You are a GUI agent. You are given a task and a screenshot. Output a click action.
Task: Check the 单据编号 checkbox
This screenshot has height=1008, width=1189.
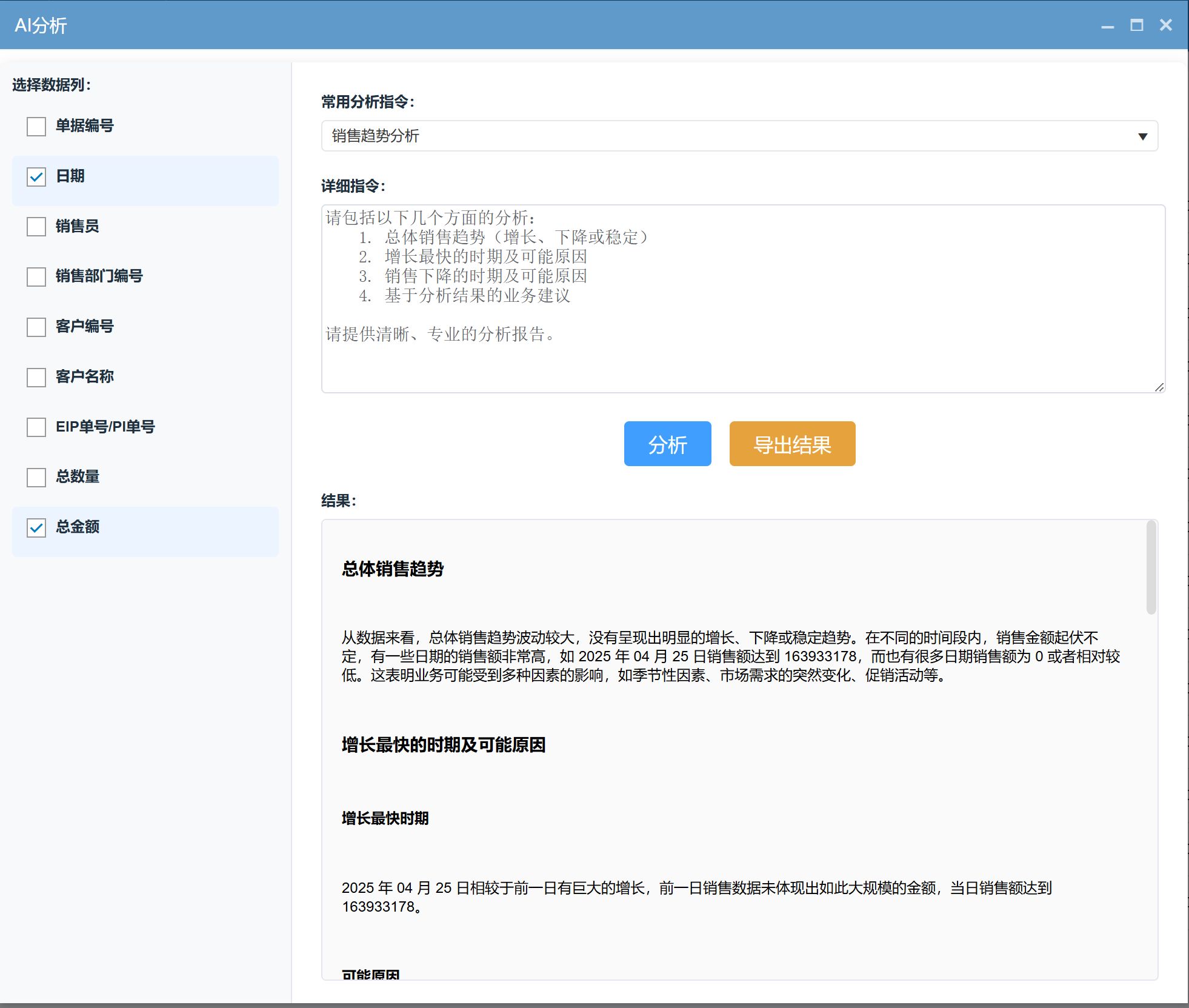click(36, 126)
